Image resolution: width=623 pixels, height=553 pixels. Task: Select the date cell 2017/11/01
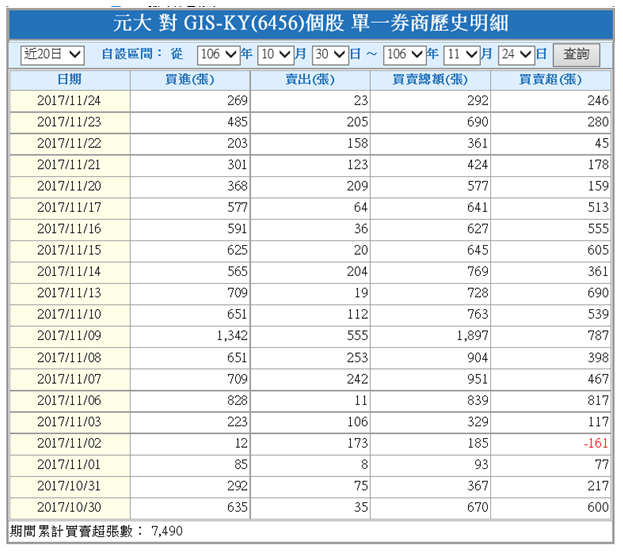pos(70,465)
